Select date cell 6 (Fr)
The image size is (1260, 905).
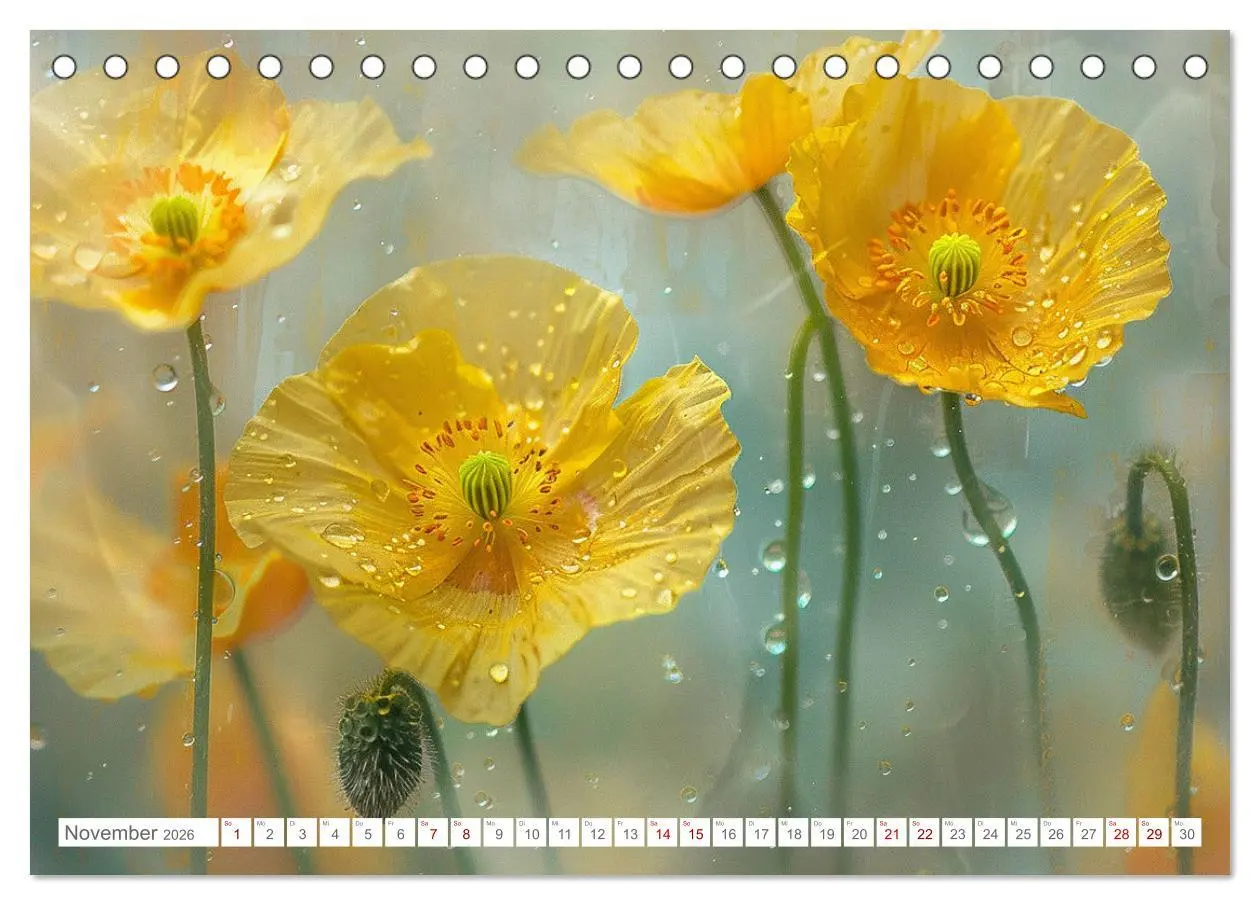pos(400,832)
